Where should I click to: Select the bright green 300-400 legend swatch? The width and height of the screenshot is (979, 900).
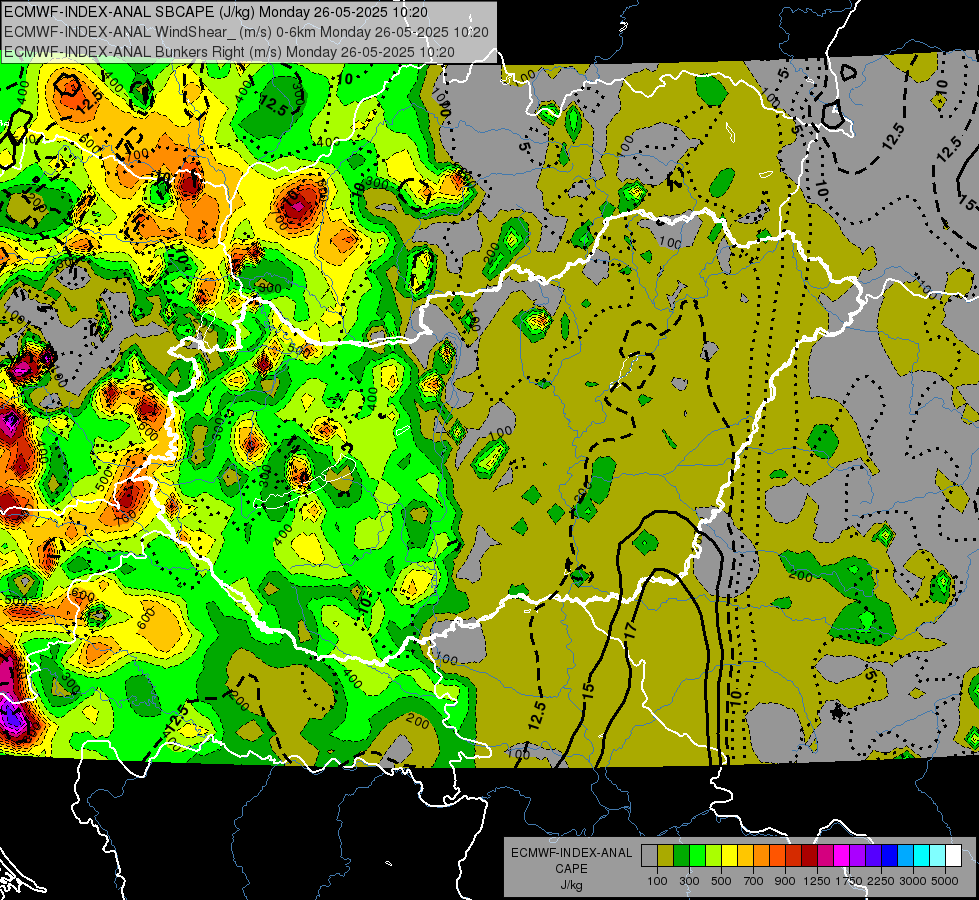[697, 856]
